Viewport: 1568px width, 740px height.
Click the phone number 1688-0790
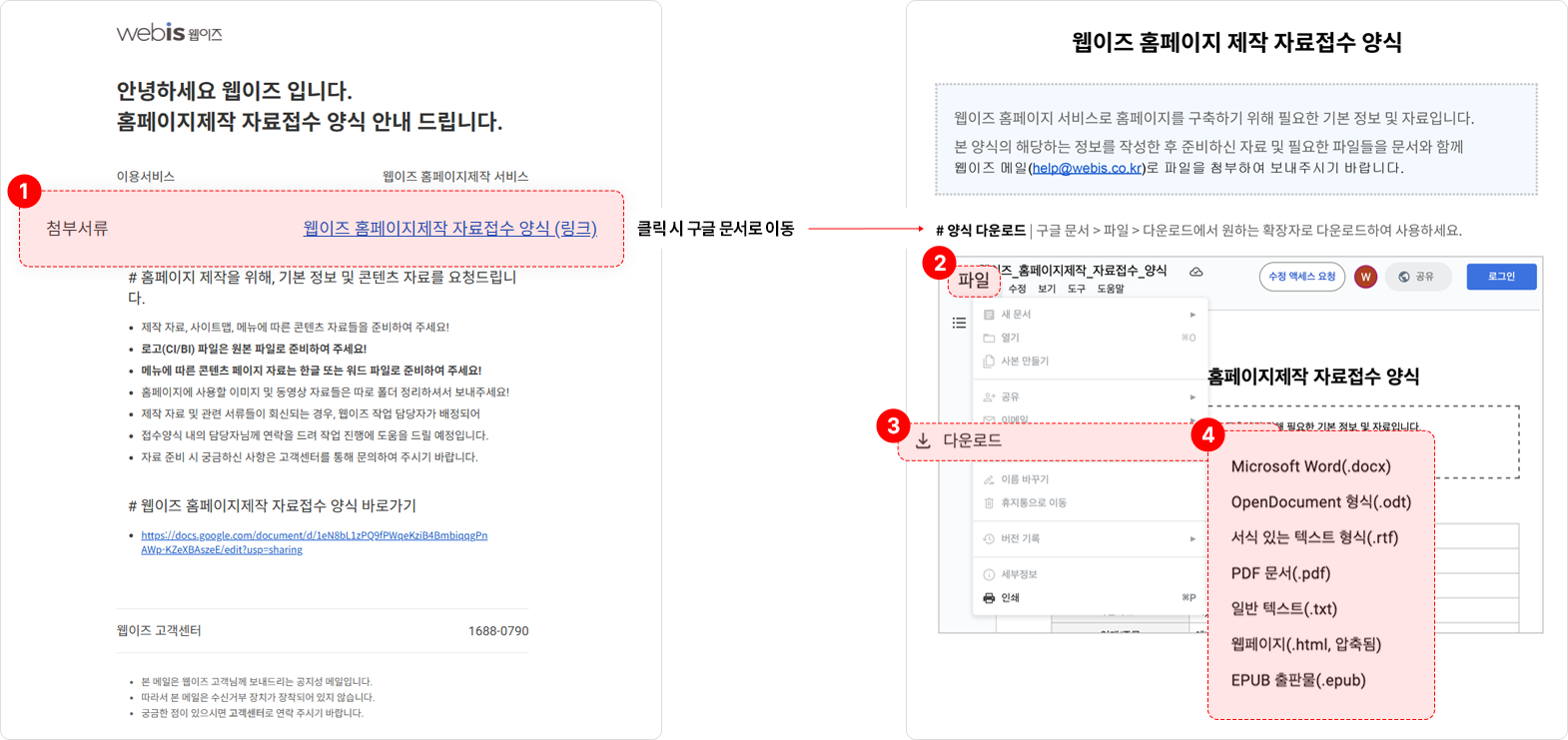coord(498,631)
